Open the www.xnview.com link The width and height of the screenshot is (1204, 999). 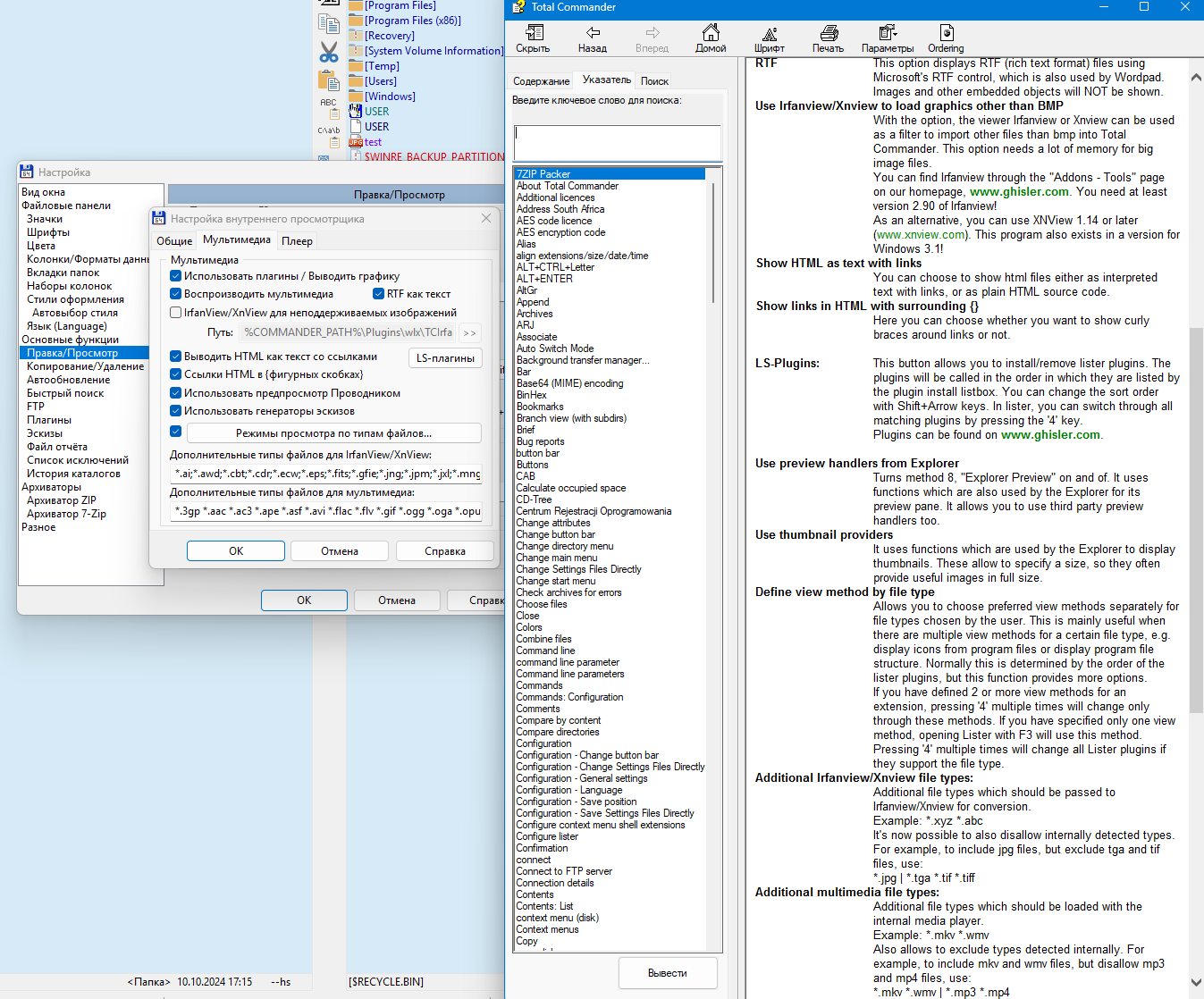[921, 235]
